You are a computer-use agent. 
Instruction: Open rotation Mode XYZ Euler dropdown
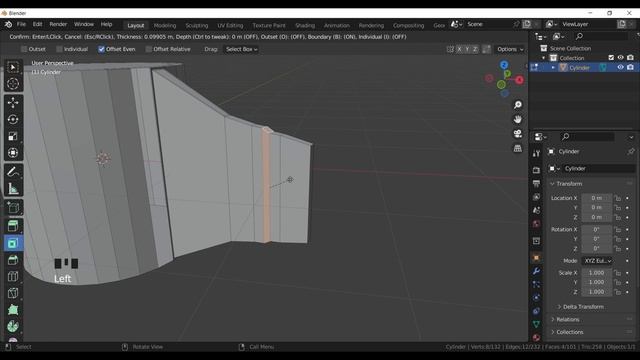[597, 260]
